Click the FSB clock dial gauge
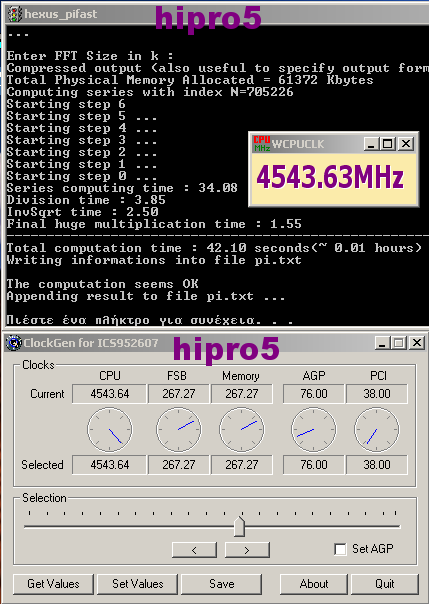The width and height of the screenshot is (429, 604). pyautogui.click(x=179, y=430)
